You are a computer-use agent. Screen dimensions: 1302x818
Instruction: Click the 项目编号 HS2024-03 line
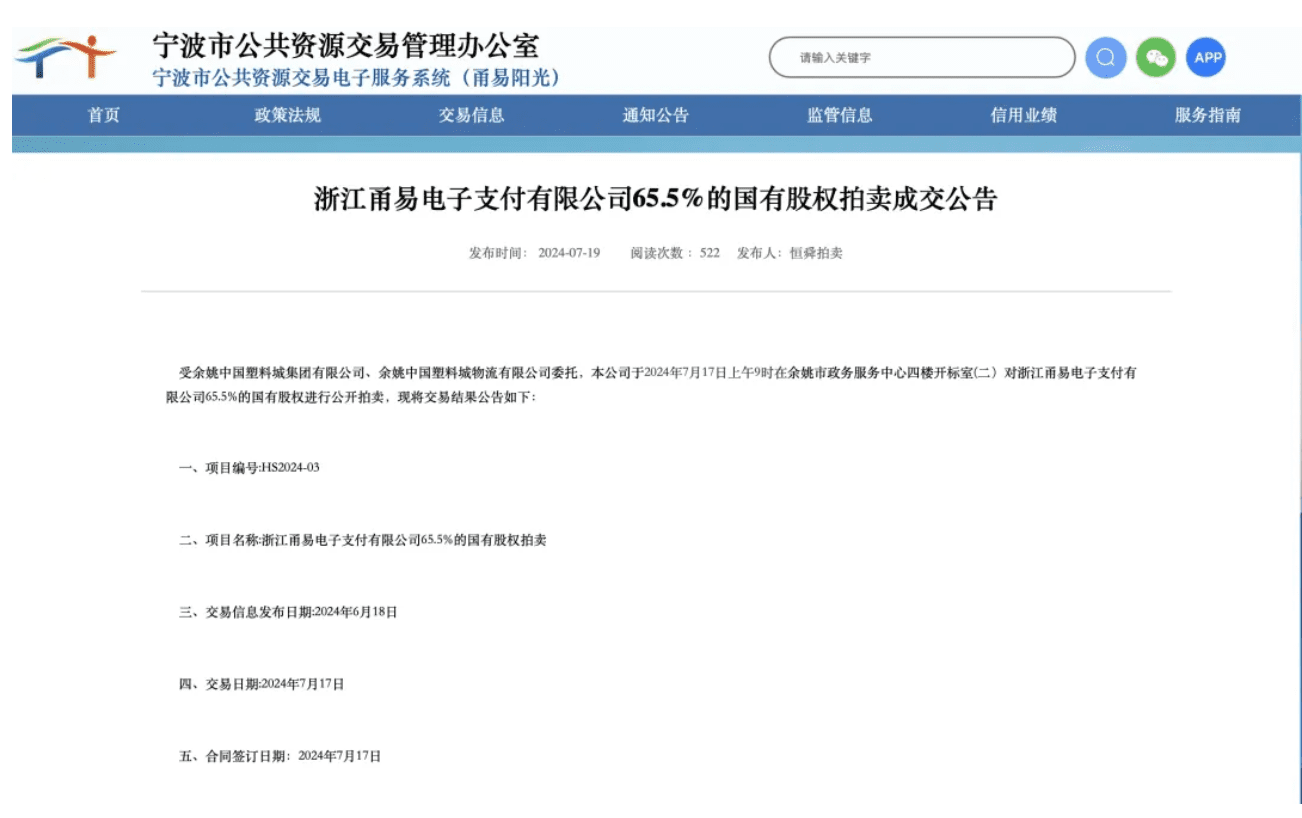click(249, 468)
